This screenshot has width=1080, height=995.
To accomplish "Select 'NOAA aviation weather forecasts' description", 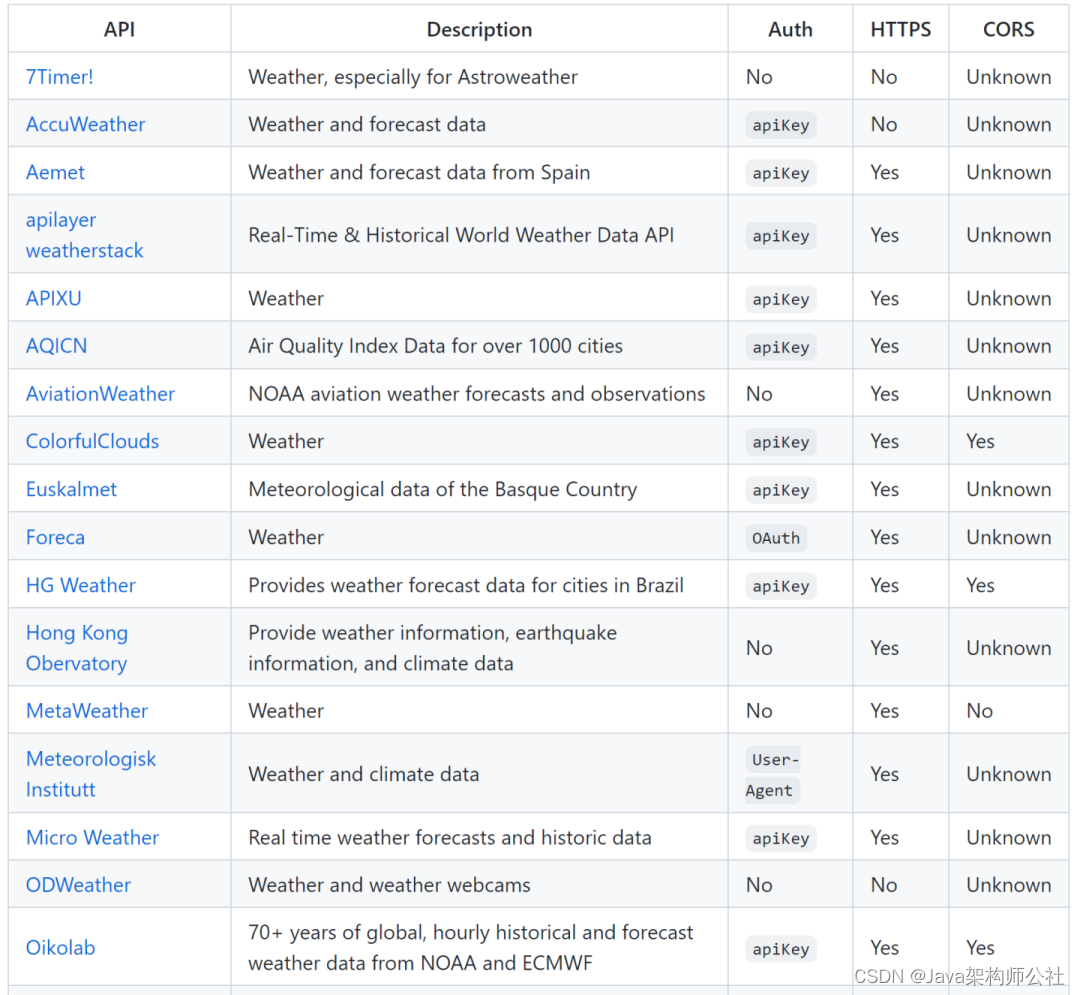I will click(x=477, y=394).
